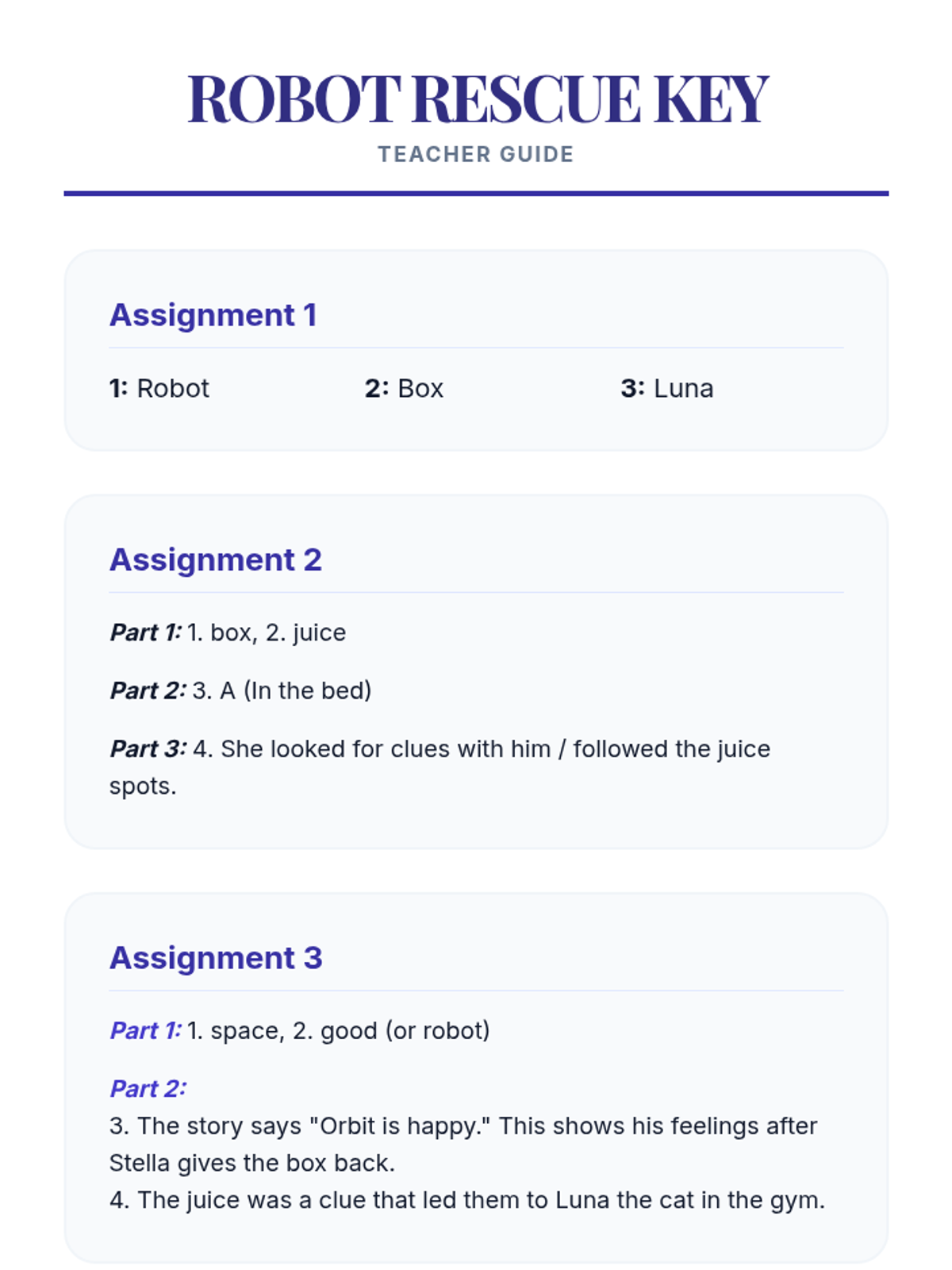Select the "TEACHER GUIDE" subtitle
952x1270 pixels.
(x=476, y=154)
